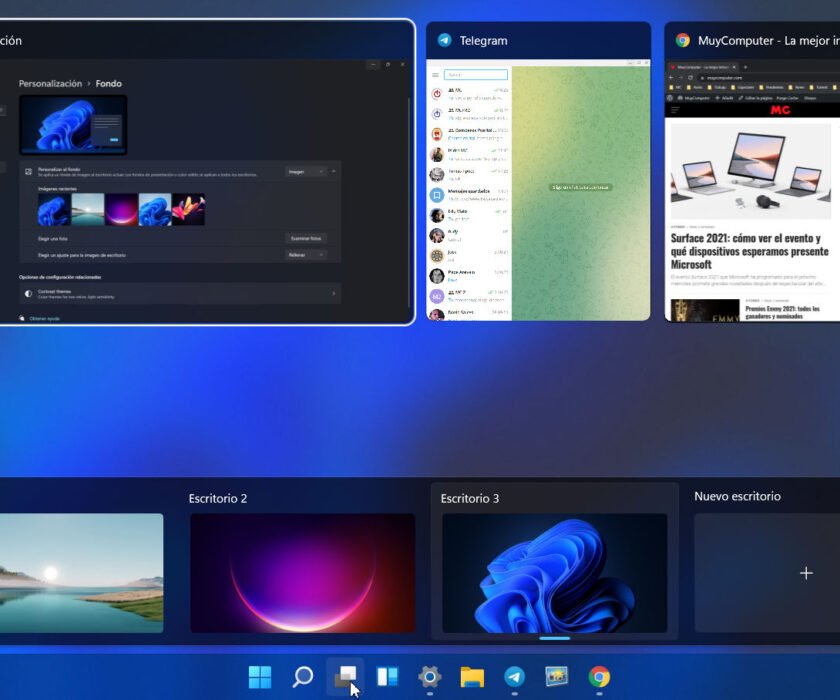Open Search from the taskbar
The height and width of the screenshot is (700, 840).
pos(303,677)
